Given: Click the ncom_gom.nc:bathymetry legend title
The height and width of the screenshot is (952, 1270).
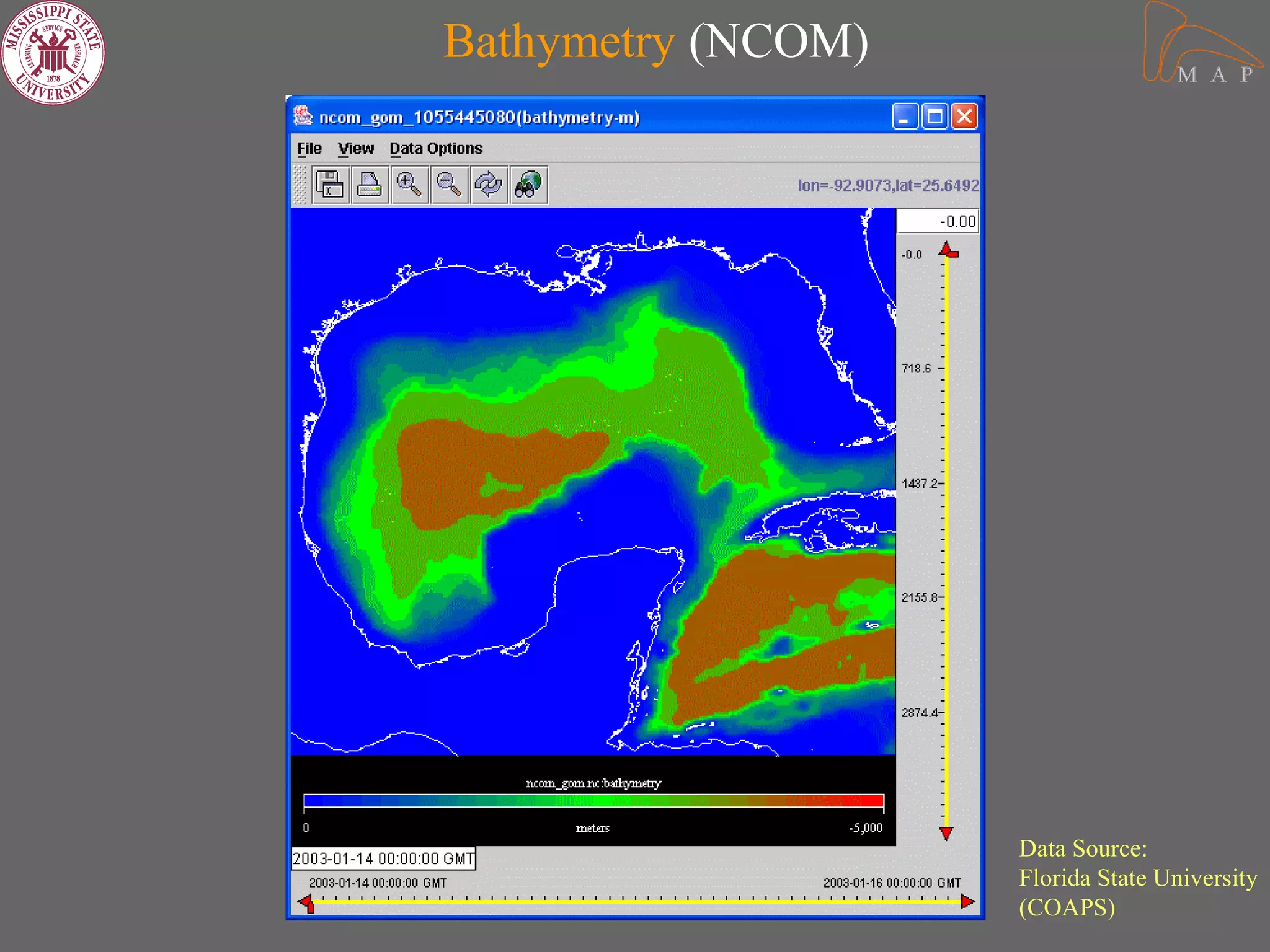Looking at the screenshot, I should click(593, 783).
